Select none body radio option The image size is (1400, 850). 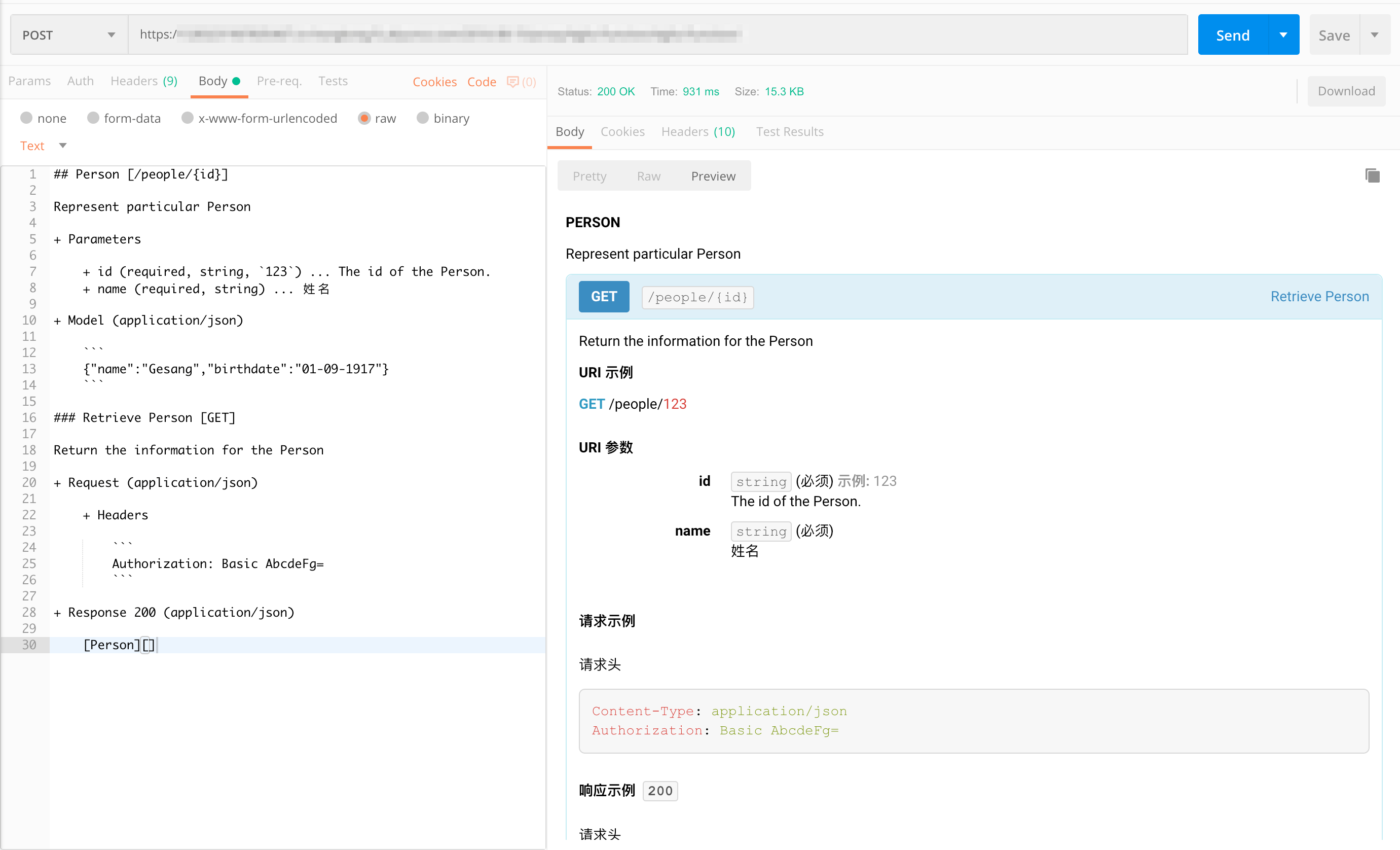tap(26, 118)
